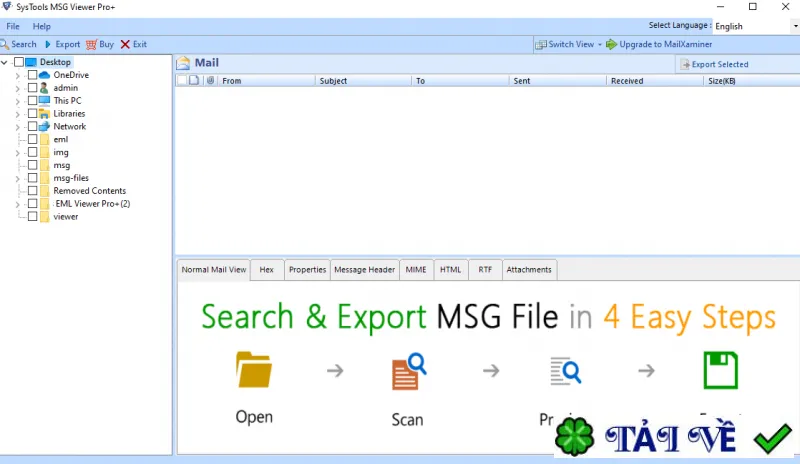Click the Buy shopping cart icon
The height and width of the screenshot is (464, 800).
coord(91,44)
